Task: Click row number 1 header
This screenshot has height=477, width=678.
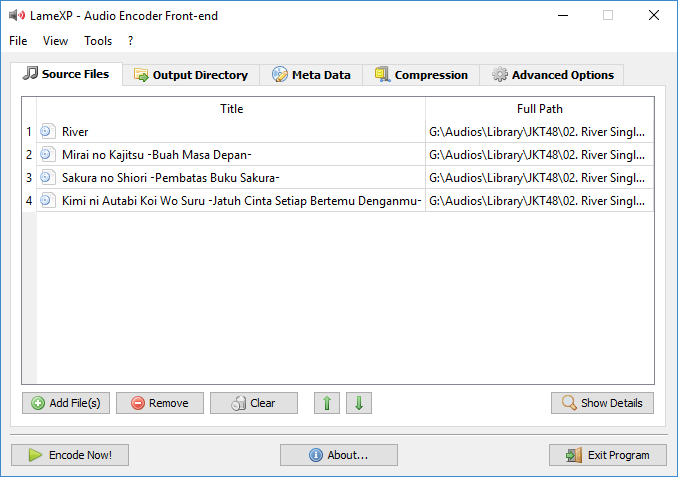Action: tap(29, 131)
